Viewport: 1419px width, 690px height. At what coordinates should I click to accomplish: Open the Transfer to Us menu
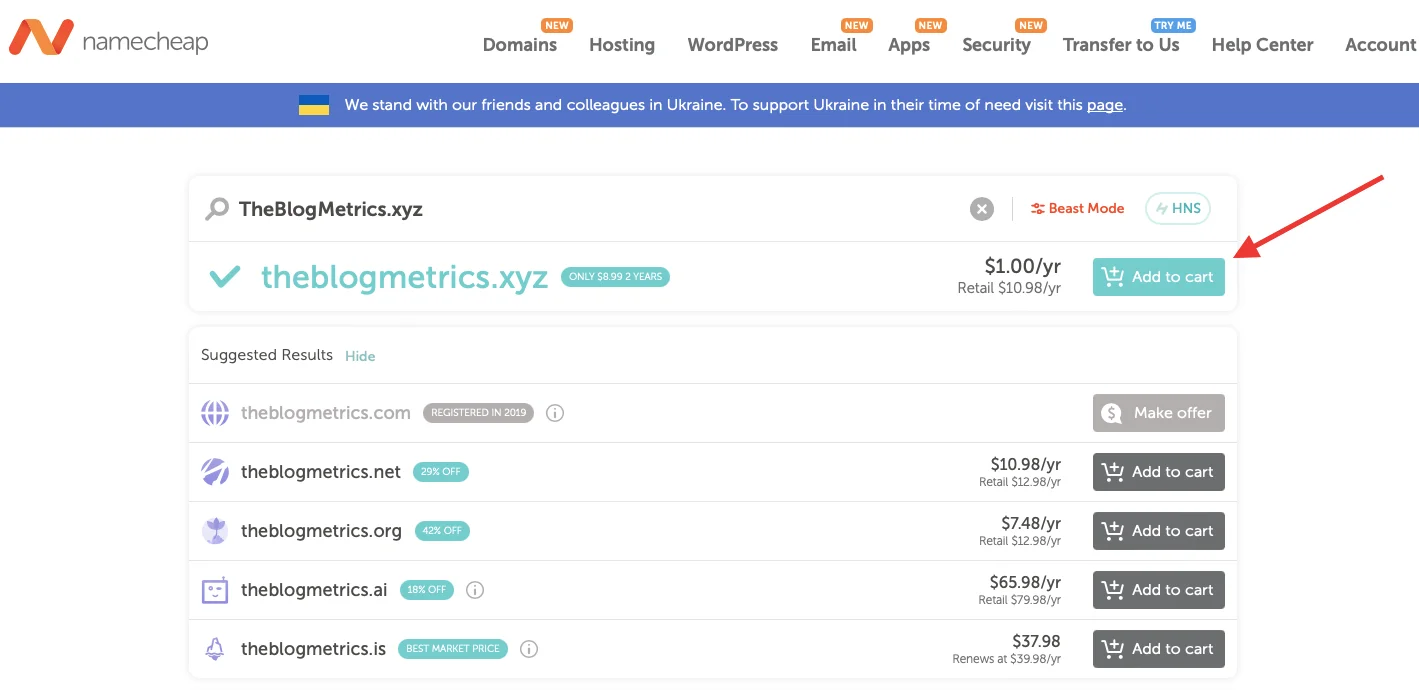1121,45
